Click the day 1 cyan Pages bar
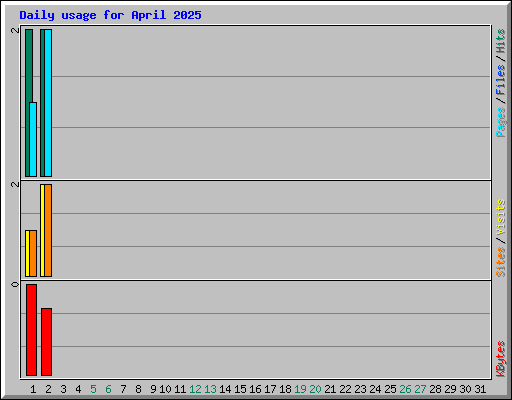The height and width of the screenshot is (400, 512). point(33,139)
